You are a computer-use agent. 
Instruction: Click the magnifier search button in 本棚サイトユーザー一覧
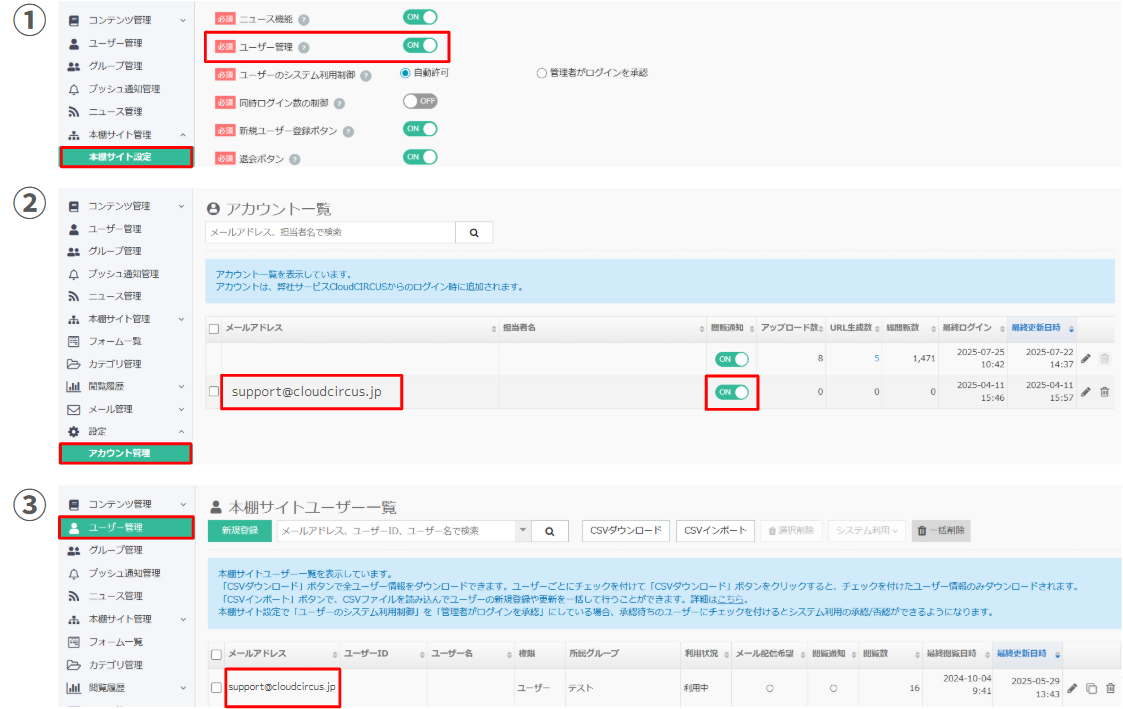point(549,531)
